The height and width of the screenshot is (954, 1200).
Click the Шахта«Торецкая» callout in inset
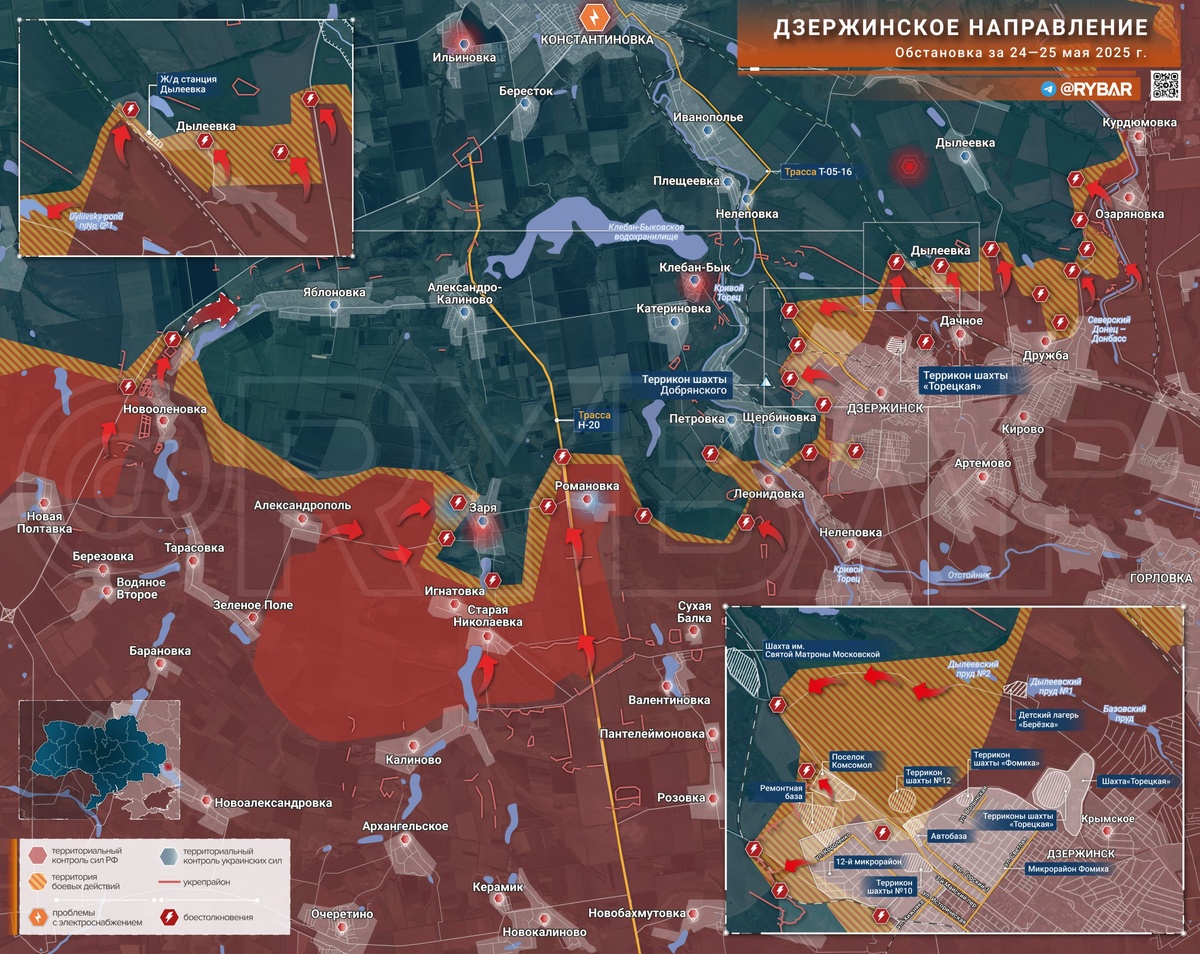tap(1134, 781)
